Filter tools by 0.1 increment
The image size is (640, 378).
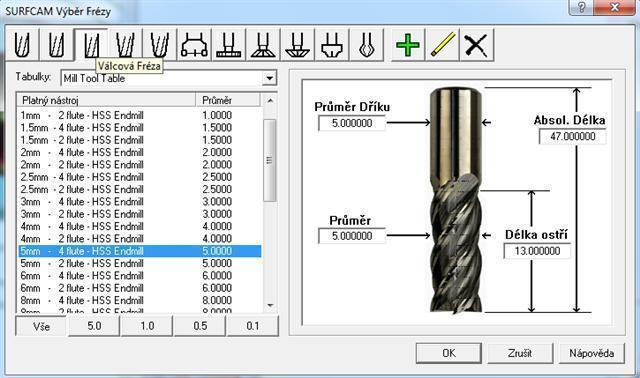coord(253,326)
